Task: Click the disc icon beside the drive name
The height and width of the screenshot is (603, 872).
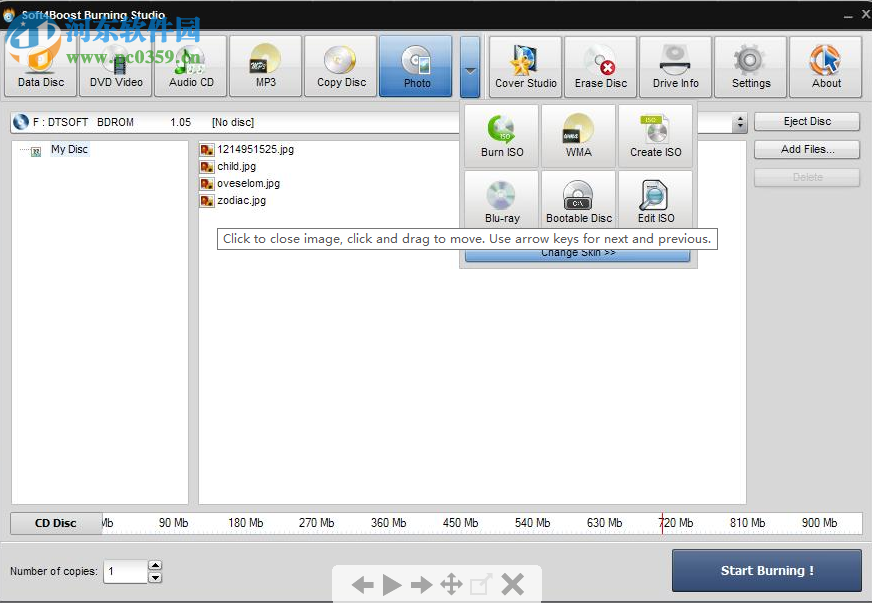Action: (21, 122)
